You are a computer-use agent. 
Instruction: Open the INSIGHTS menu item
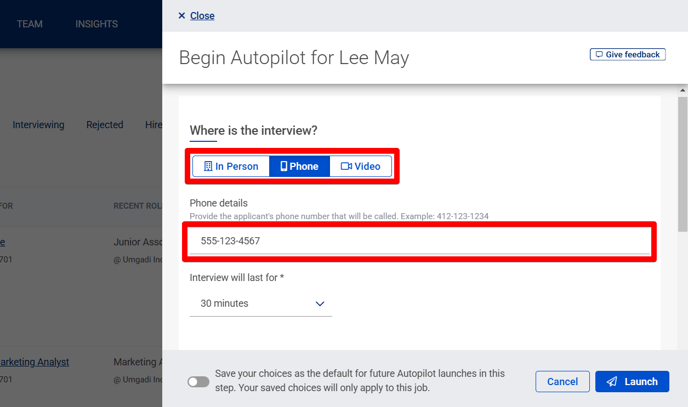click(x=97, y=24)
